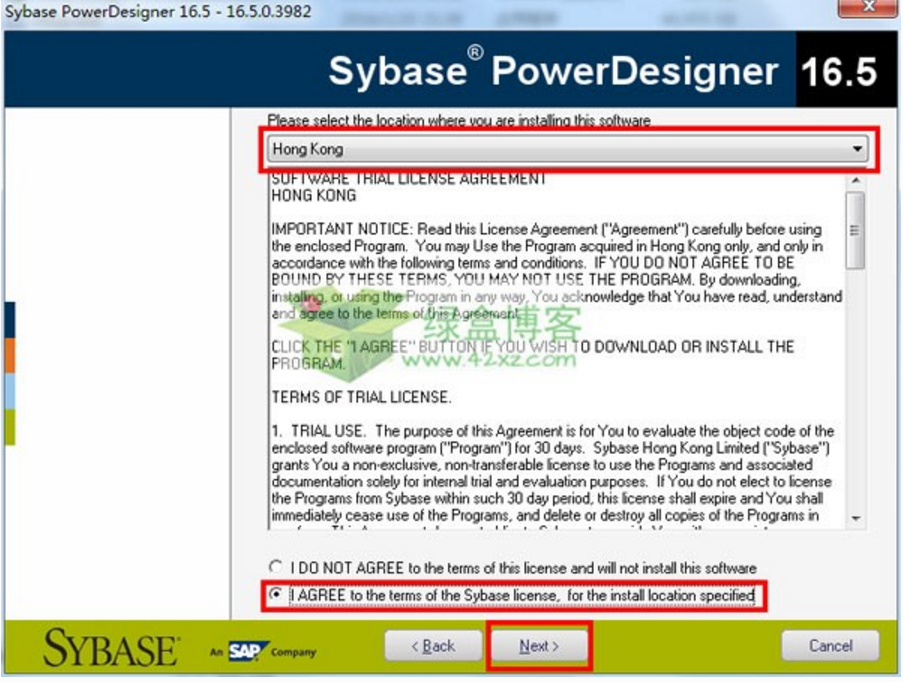Click the license agreement scrollbar thumb
This screenshot has width=903, height=682.
[856, 230]
